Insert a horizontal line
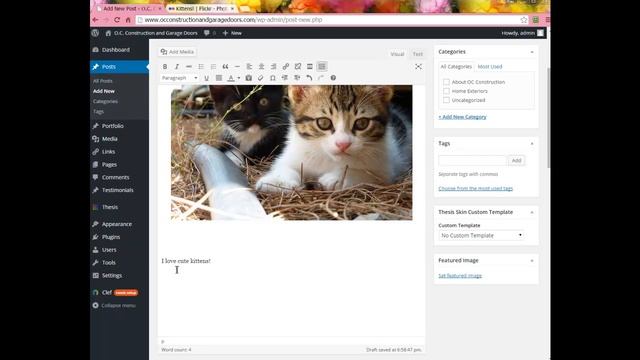The height and width of the screenshot is (360, 640). (237, 67)
